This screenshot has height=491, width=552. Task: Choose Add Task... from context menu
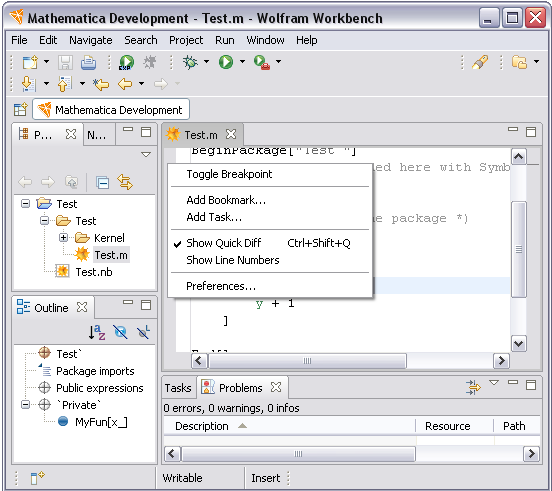coord(270,217)
